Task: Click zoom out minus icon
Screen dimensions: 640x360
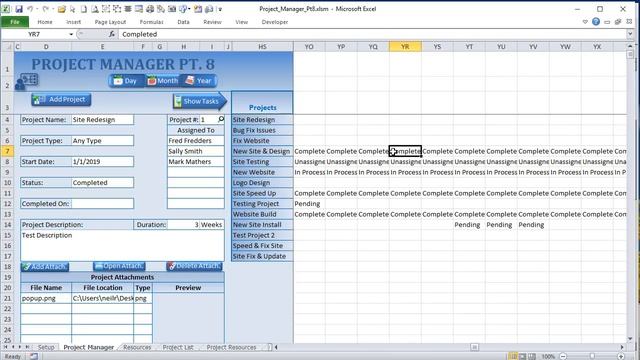Action: pyautogui.click(x=563, y=356)
